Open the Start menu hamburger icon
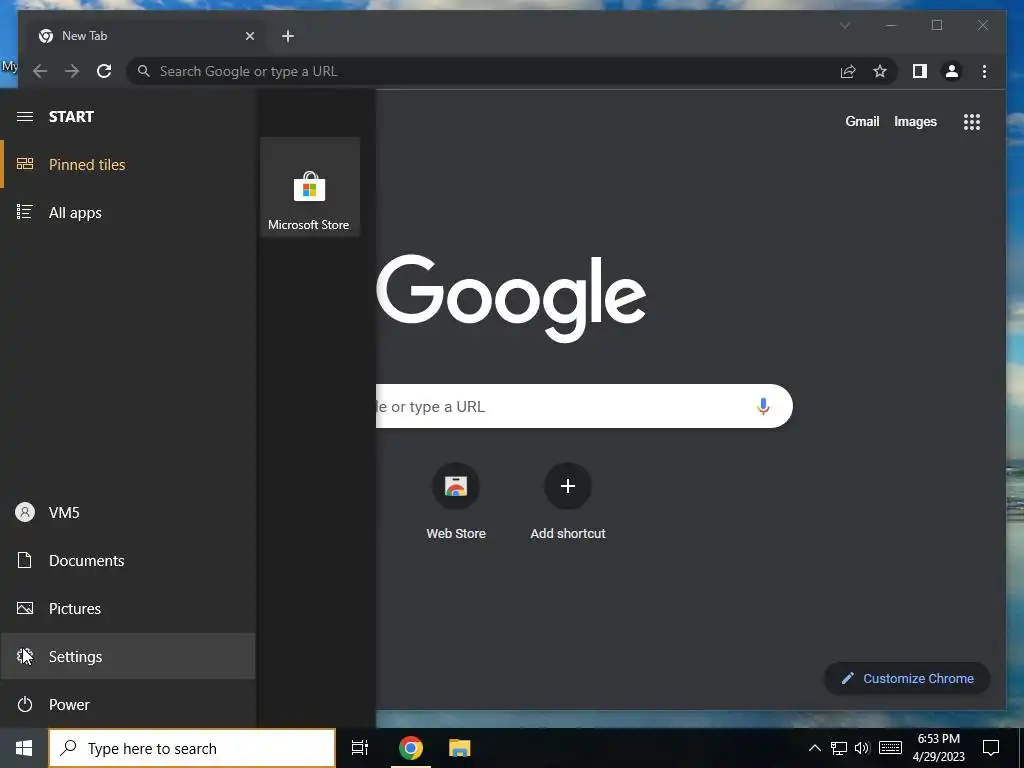This screenshot has width=1024, height=768. (x=25, y=117)
